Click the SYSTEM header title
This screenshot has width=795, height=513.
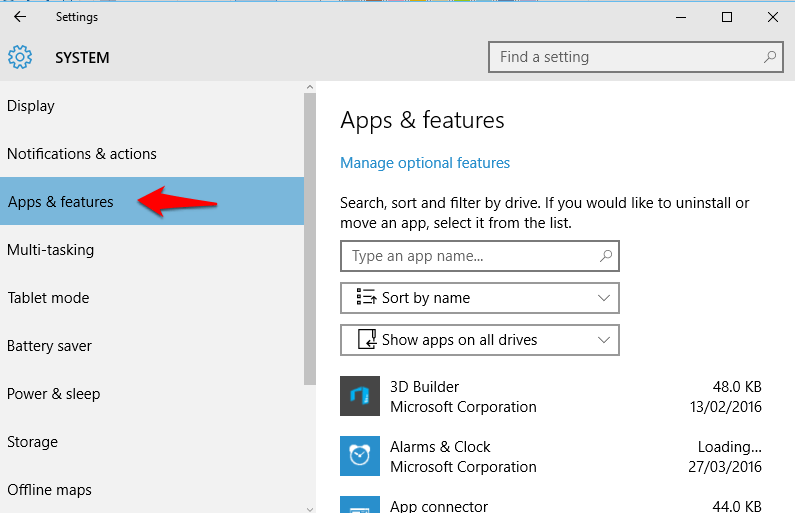82,58
